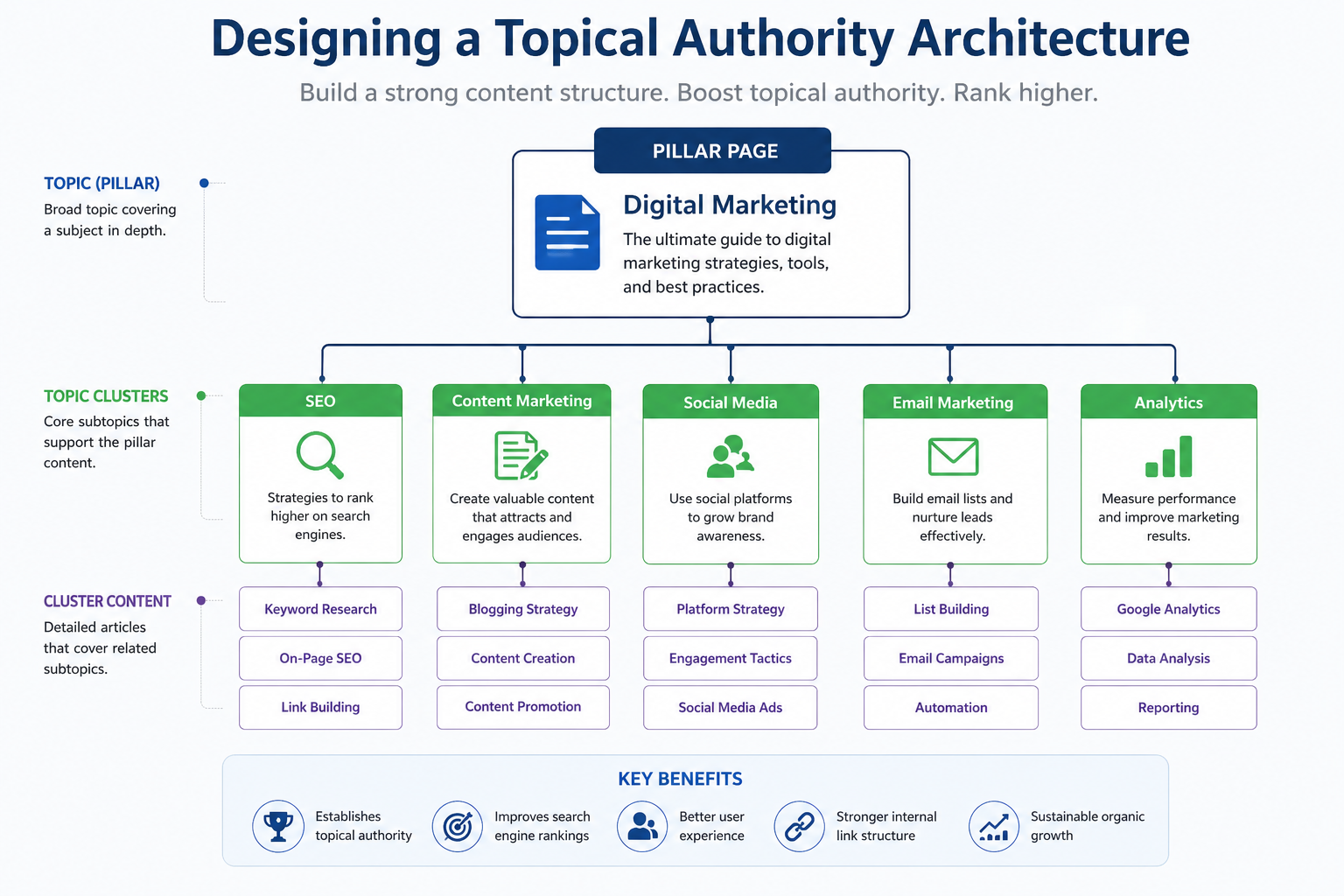1344x896 pixels.
Task: Select the Analytics cluster header
Action: tap(1169, 402)
